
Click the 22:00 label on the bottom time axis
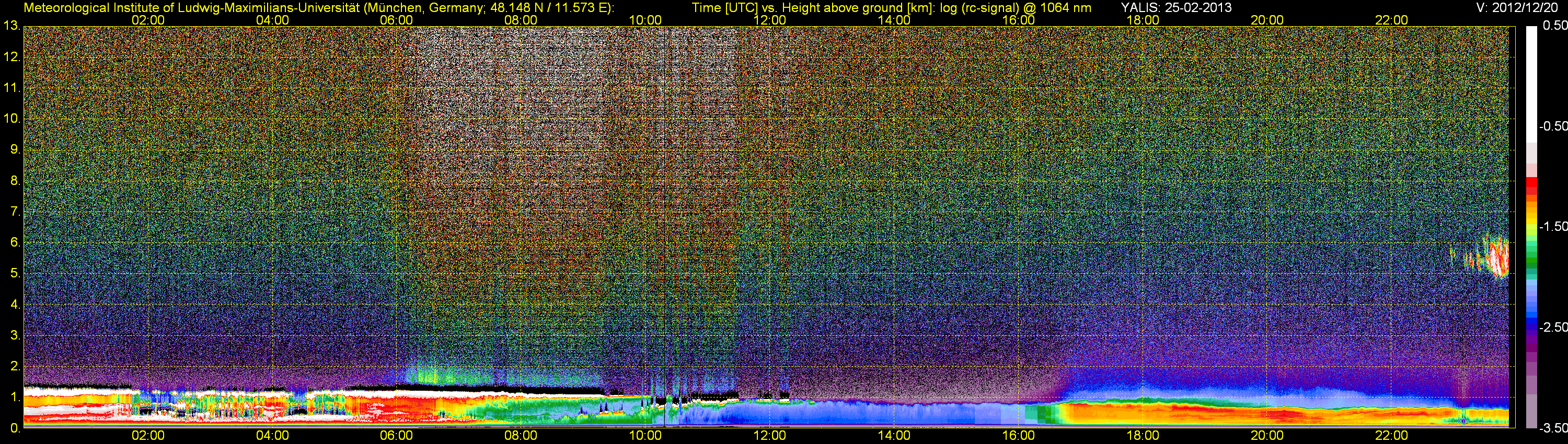(x=1391, y=436)
